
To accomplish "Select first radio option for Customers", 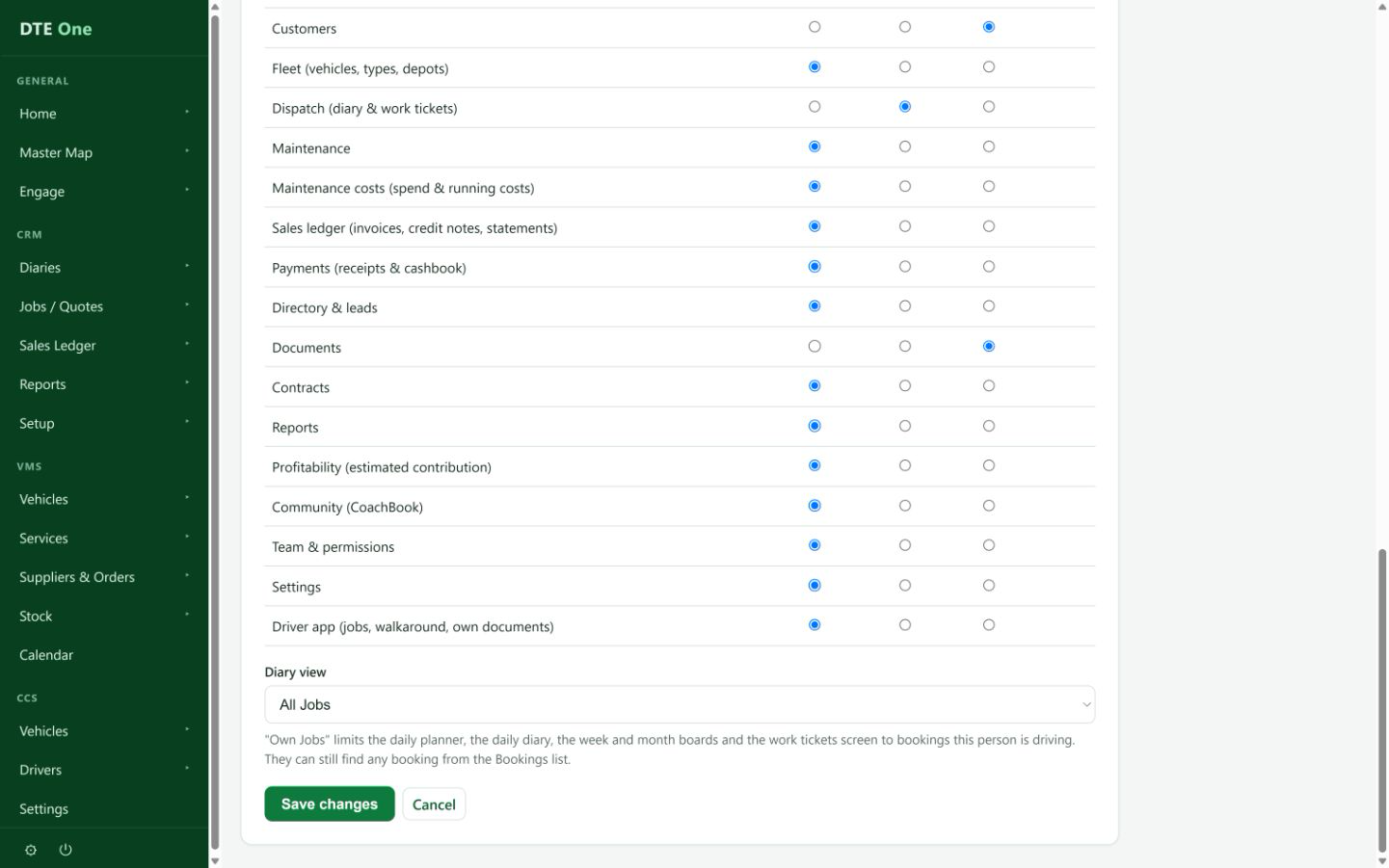I will point(815,27).
